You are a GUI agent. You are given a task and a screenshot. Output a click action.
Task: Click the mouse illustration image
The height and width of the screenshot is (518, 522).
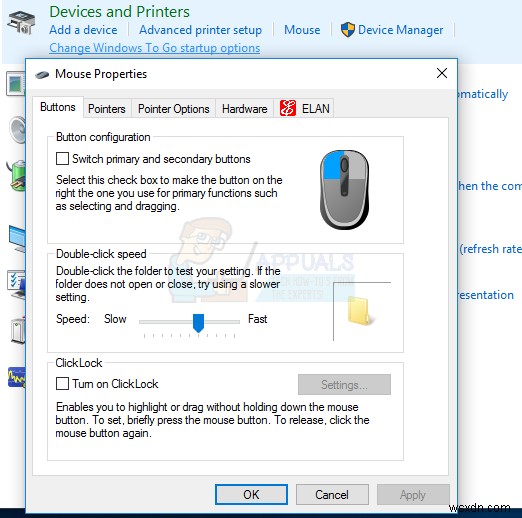pos(344,189)
